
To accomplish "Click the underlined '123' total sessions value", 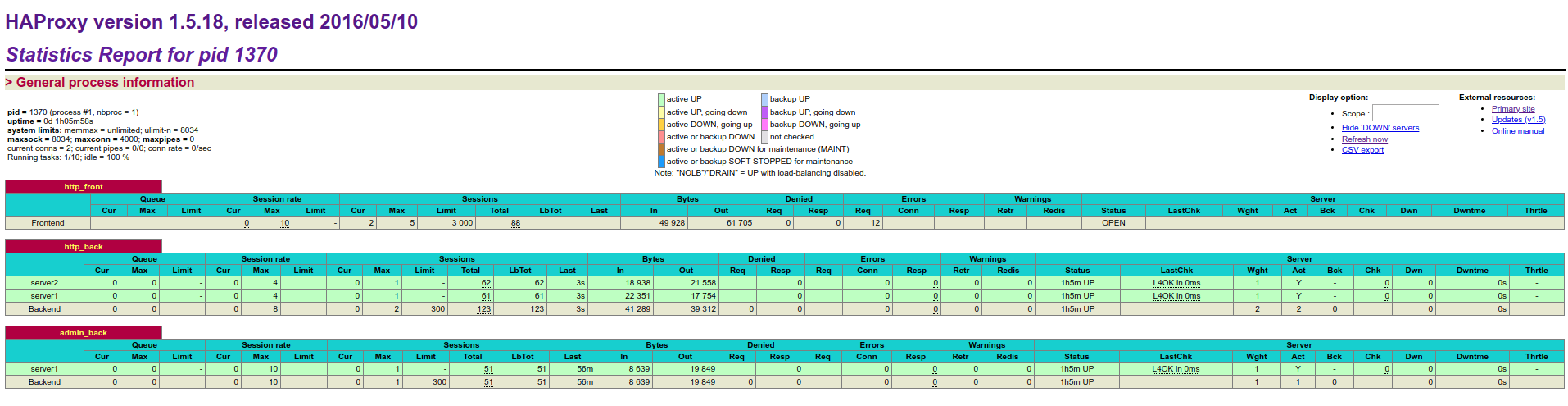I will 484,309.
